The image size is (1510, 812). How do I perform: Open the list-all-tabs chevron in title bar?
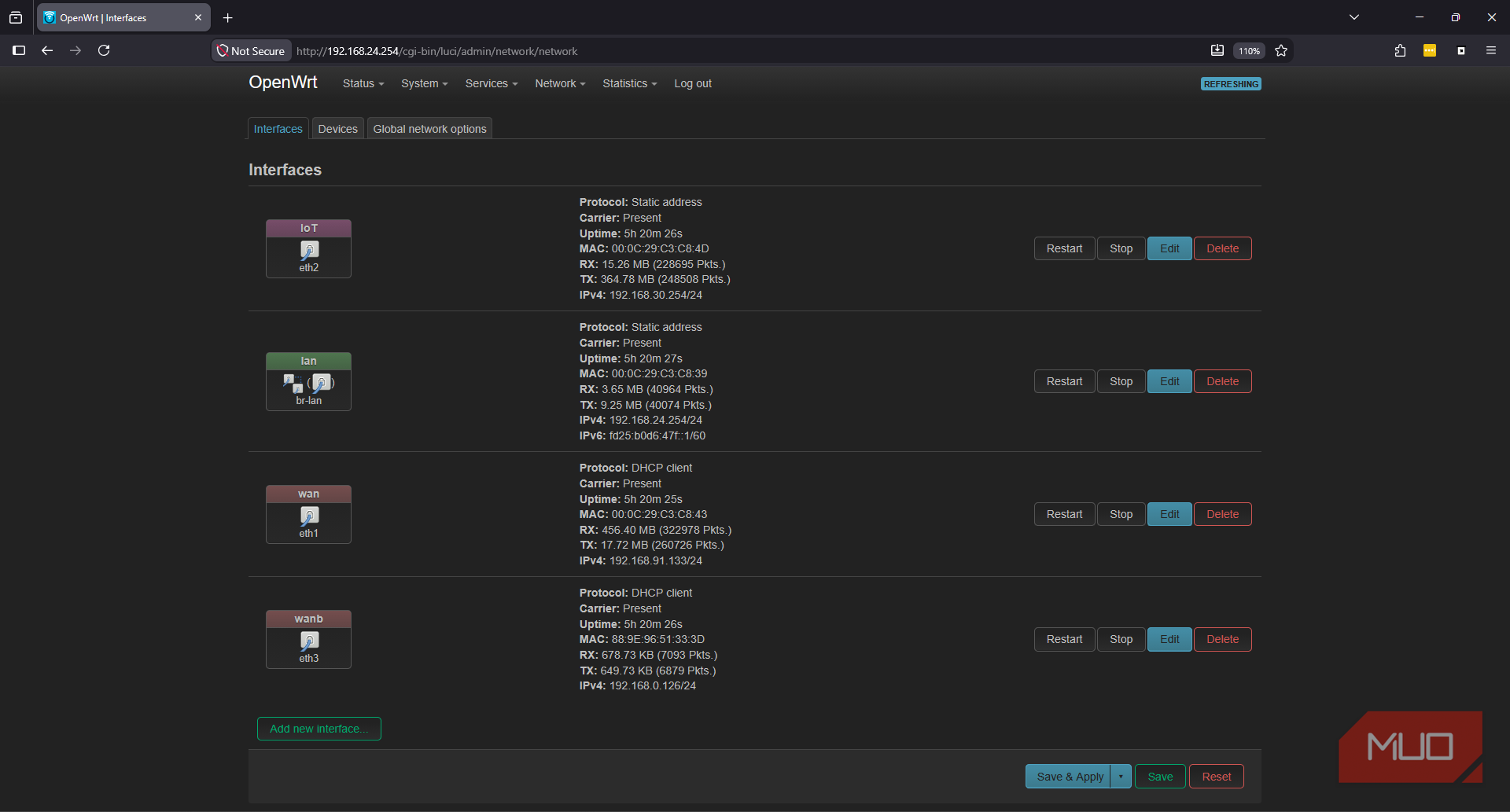(1354, 17)
